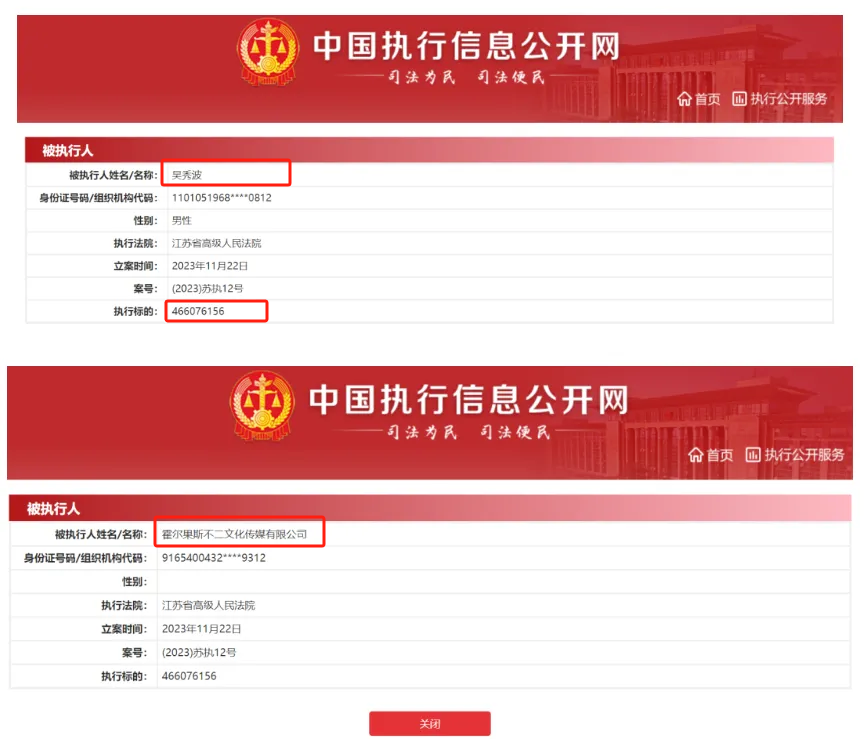Click the 中国执行信息公开网 title in lower banner

click(468, 399)
